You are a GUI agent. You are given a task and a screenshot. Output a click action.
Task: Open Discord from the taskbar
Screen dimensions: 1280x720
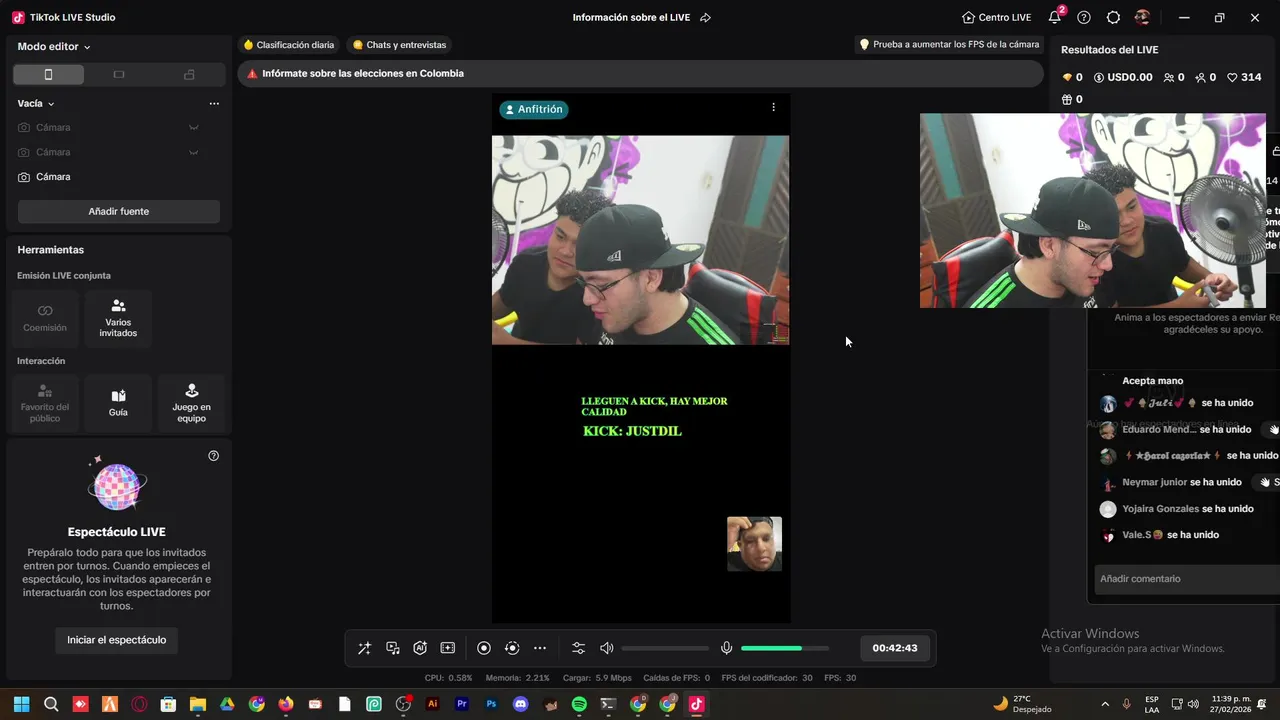(x=520, y=704)
